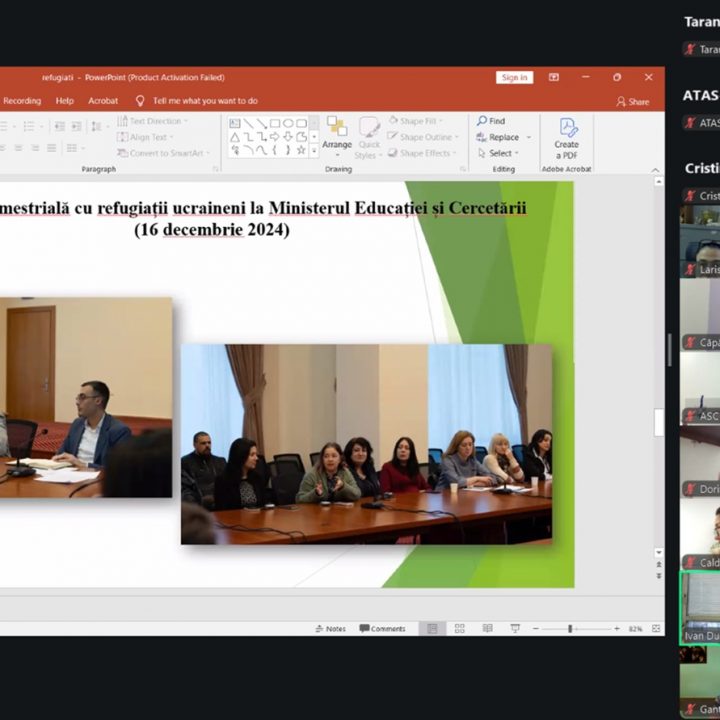The width and height of the screenshot is (720, 720).
Task: Expand the Select dropdown in Editing
Action: pos(500,153)
